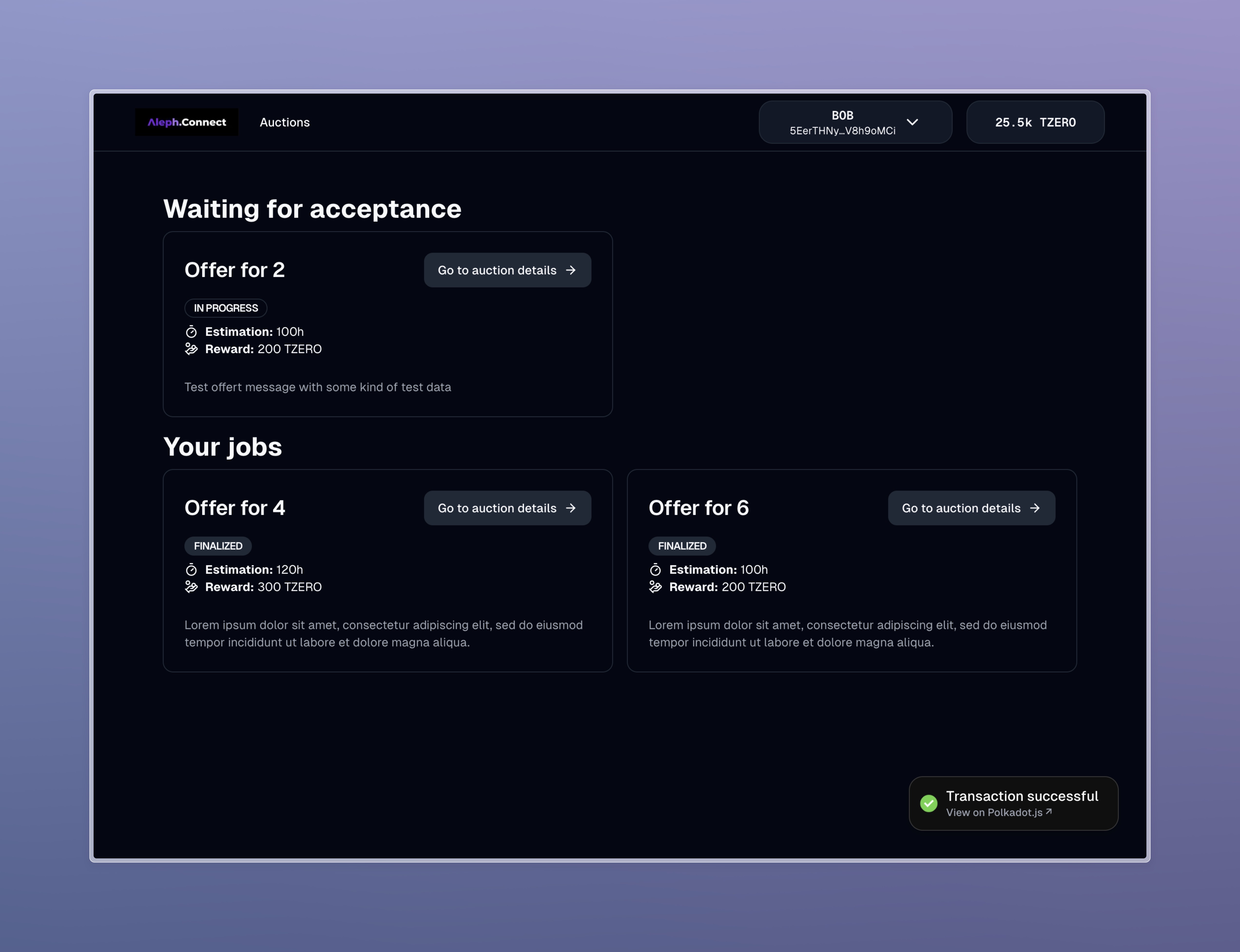Click the IN PROGRESS status badge
The height and width of the screenshot is (952, 1240).
click(x=225, y=308)
